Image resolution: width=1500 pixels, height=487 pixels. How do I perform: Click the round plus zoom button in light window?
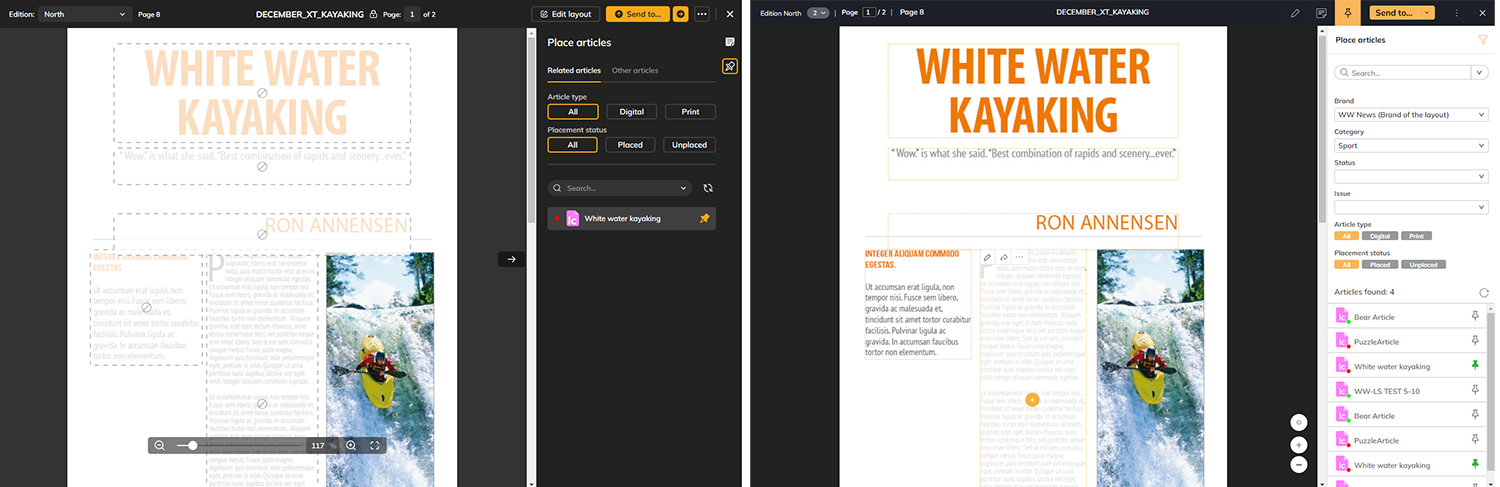(1299, 445)
